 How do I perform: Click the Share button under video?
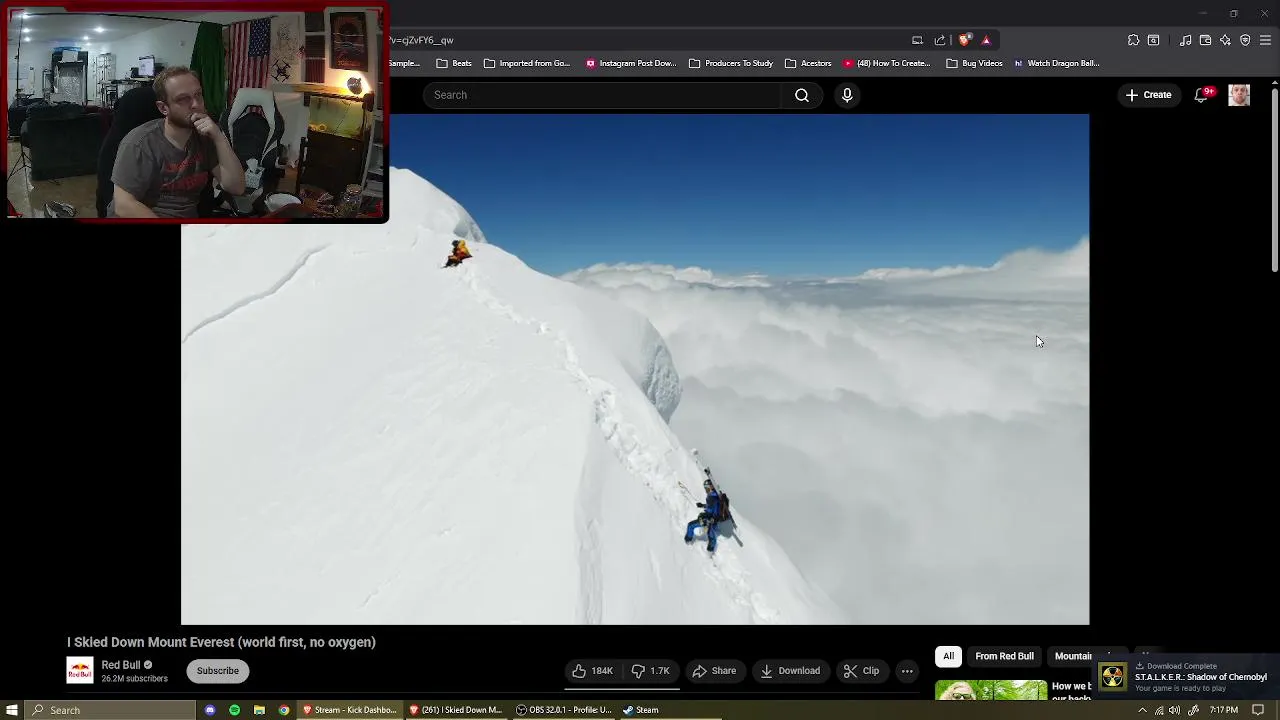click(714, 671)
